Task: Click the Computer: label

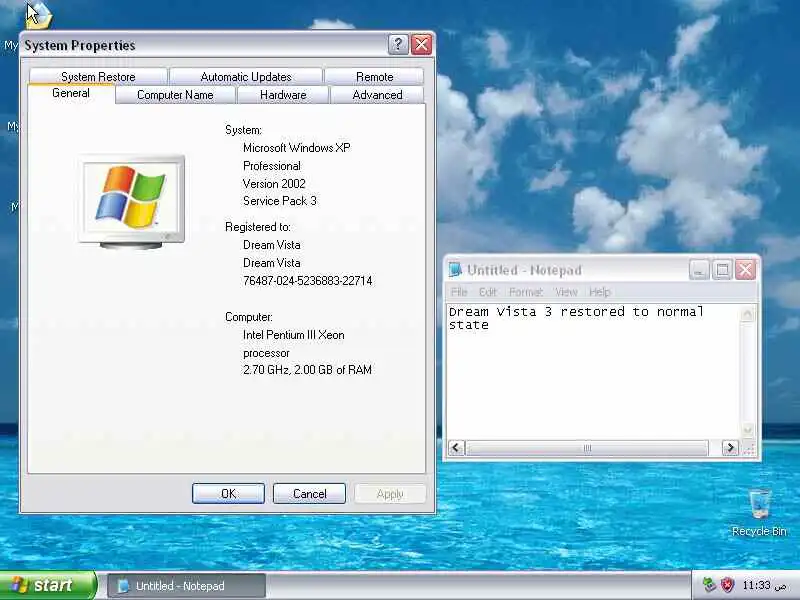Action: [x=248, y=317]
